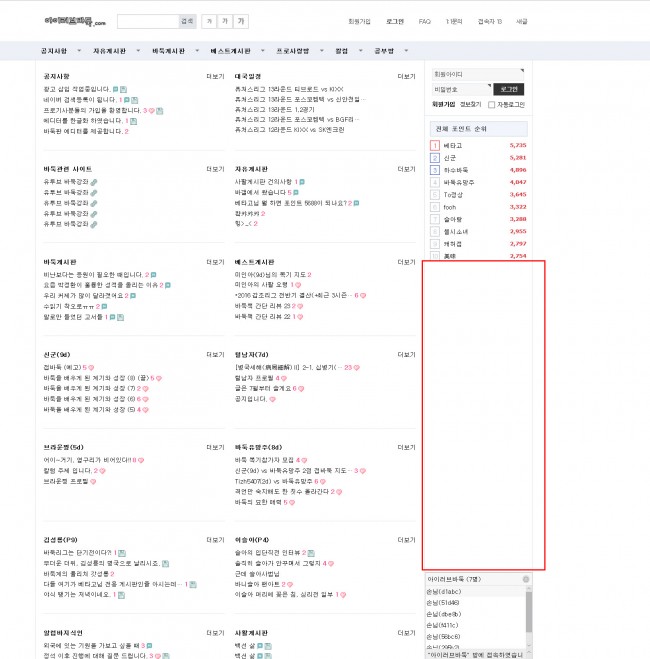Open the 공부방 navigation menu

point(384,51)
